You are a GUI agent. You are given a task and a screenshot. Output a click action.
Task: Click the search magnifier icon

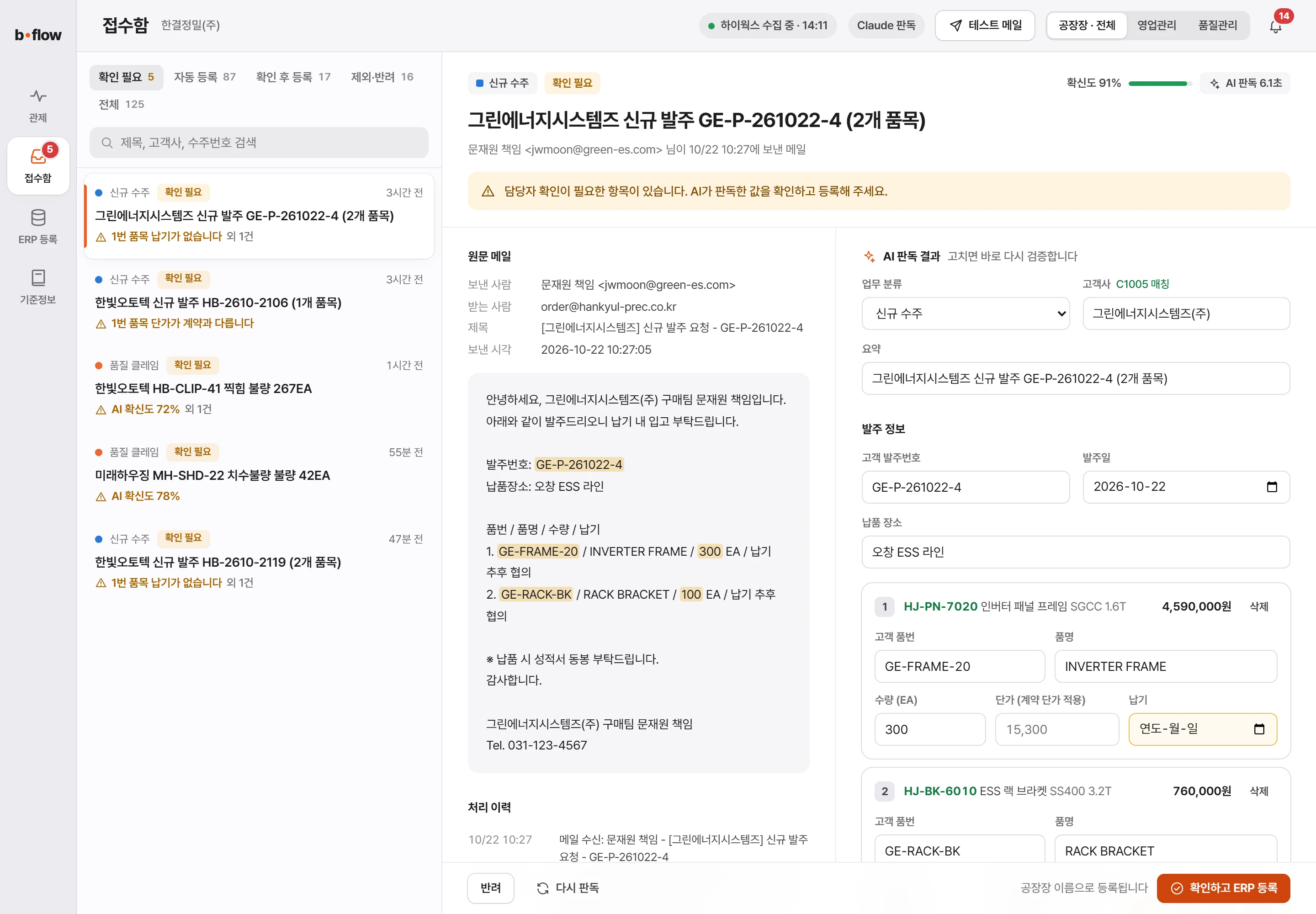click(x=106, y=143)
